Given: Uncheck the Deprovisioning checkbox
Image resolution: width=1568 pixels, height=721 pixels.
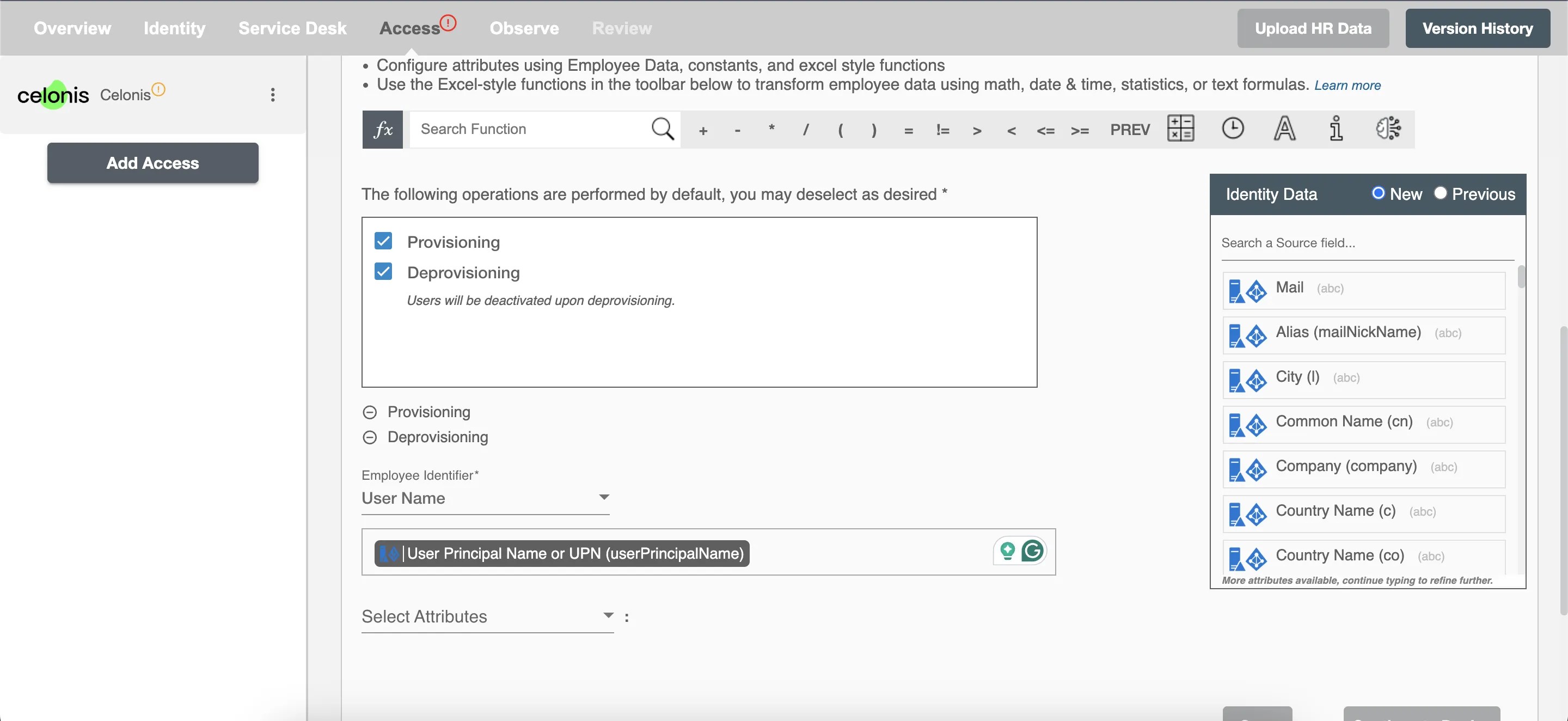Looking at the screenshot, I should coord(383,272).
